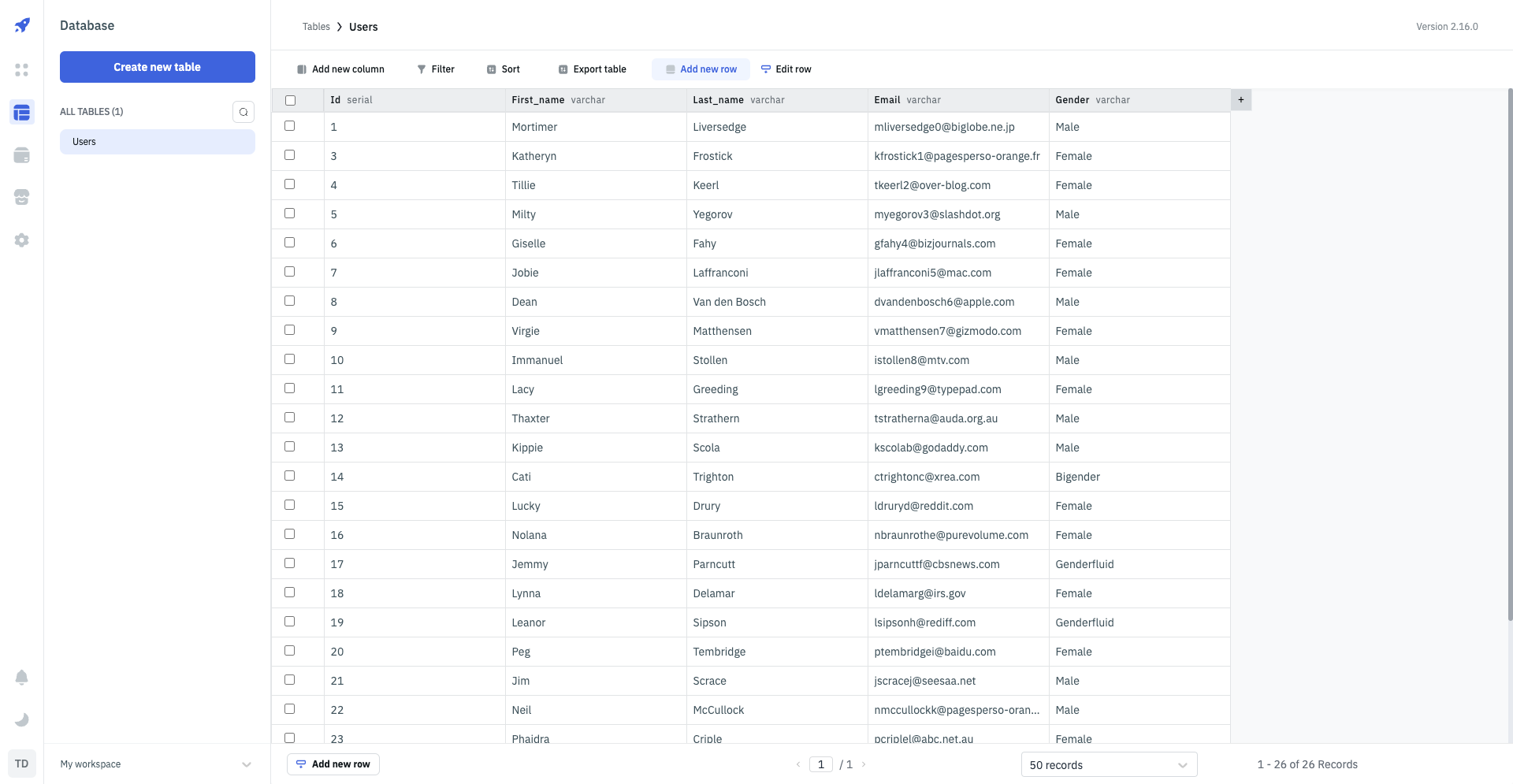Image resolution: width=1513 pixels, height=784 pixels.
Task: Expand the My workspace selector
Action: coord(157,764)
